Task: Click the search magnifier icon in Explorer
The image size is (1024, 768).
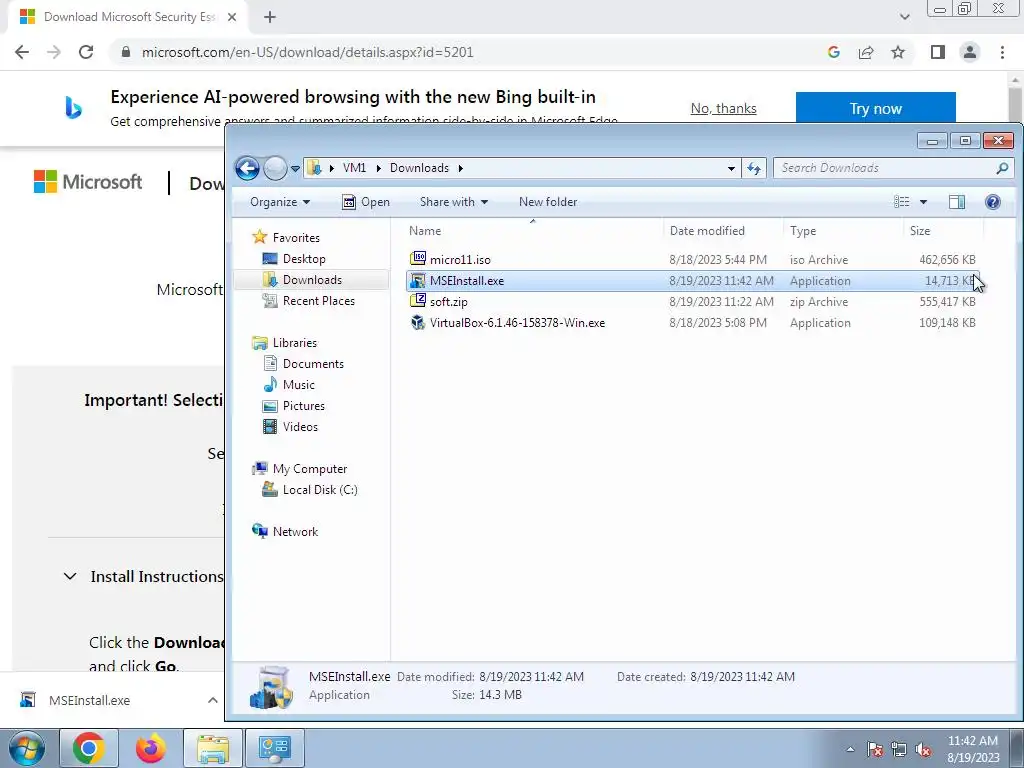Action: point(1002,168)
